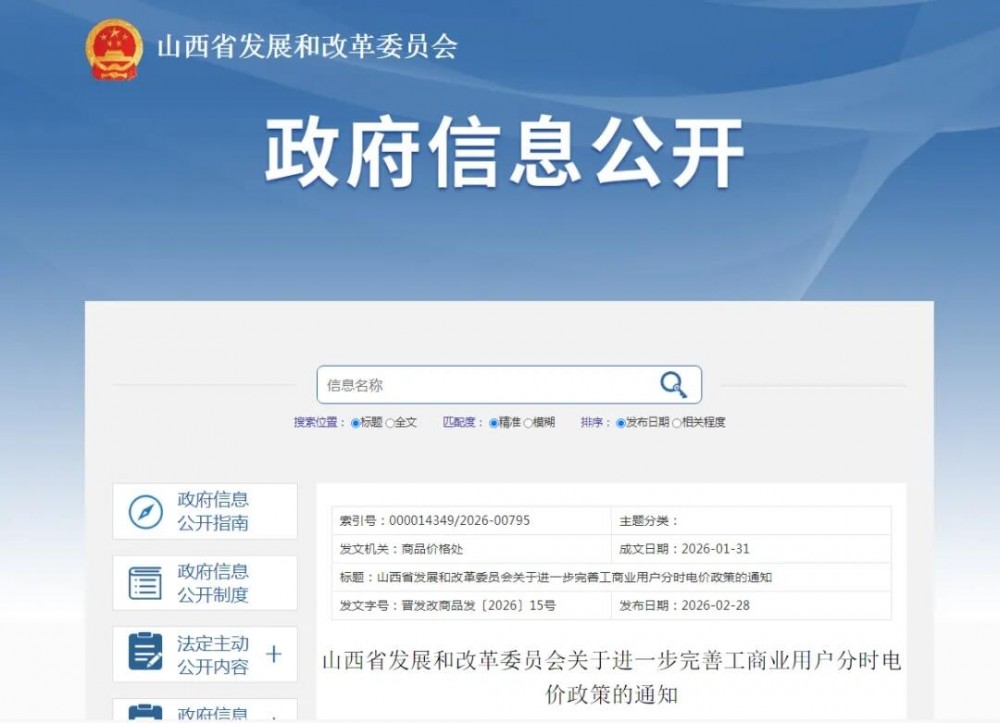The width and height of the screenshot is (1000, 723).
Task: Sort results by 发布日期
Action: pos(621,423)
